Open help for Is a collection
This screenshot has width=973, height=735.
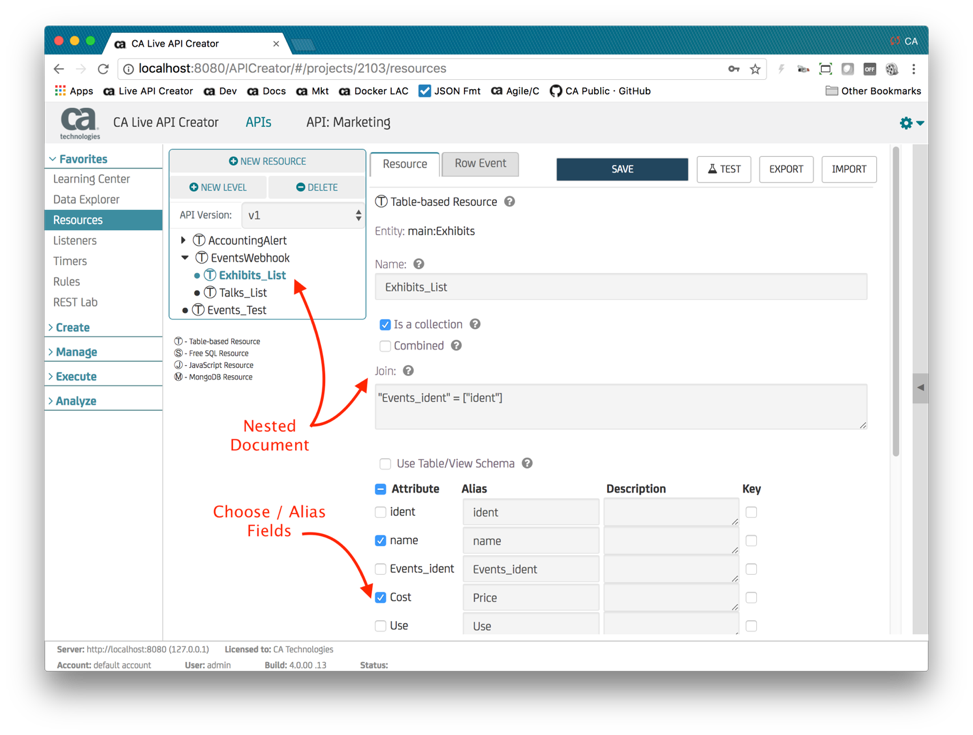[x=475, y=324]
